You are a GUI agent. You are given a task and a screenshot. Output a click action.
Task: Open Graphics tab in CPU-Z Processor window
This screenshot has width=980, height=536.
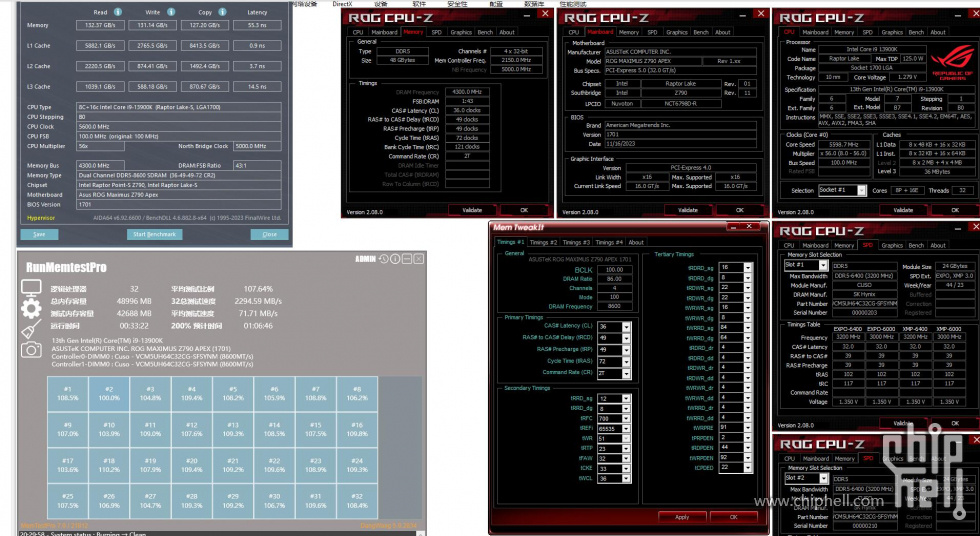click(x=892, y=32)
